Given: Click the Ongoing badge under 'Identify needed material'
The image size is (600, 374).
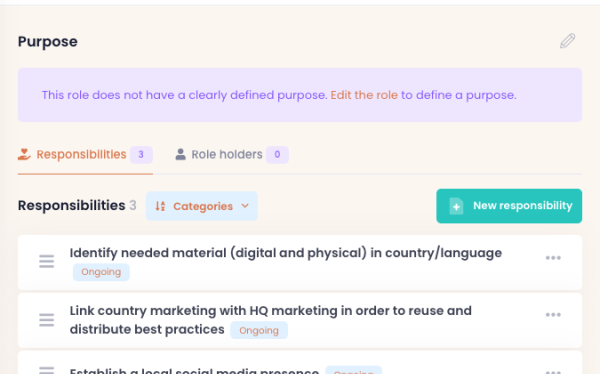Looking at the screenshot, I should tap(101, 272).
